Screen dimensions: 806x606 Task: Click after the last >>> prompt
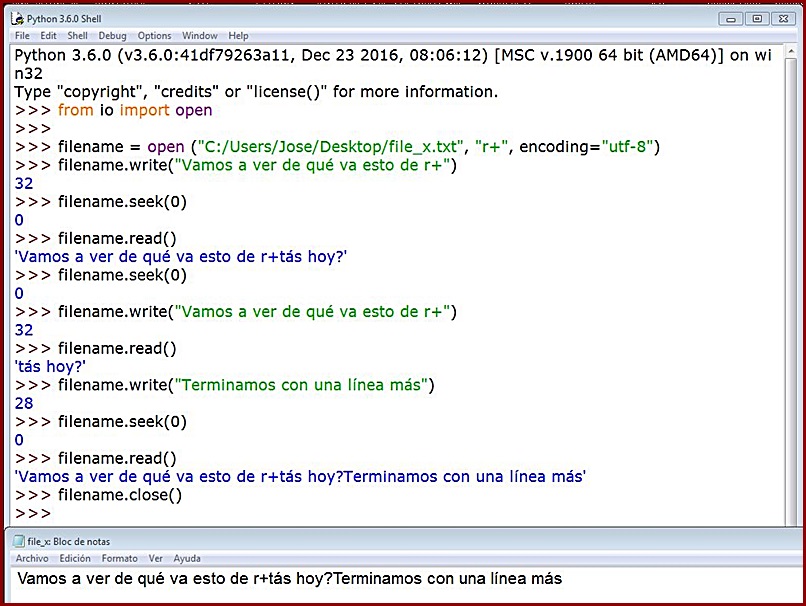click(x=60, y=513)
